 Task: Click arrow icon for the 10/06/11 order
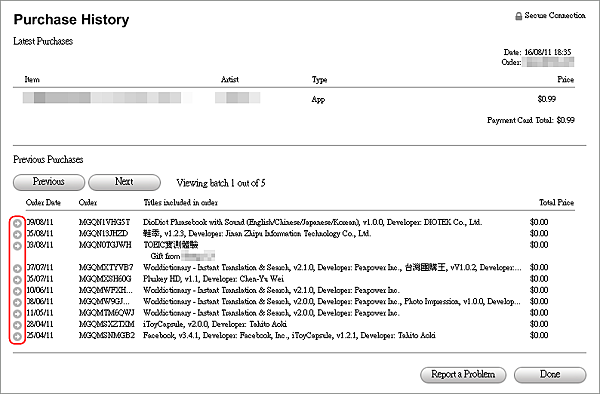tap(17, 291)
